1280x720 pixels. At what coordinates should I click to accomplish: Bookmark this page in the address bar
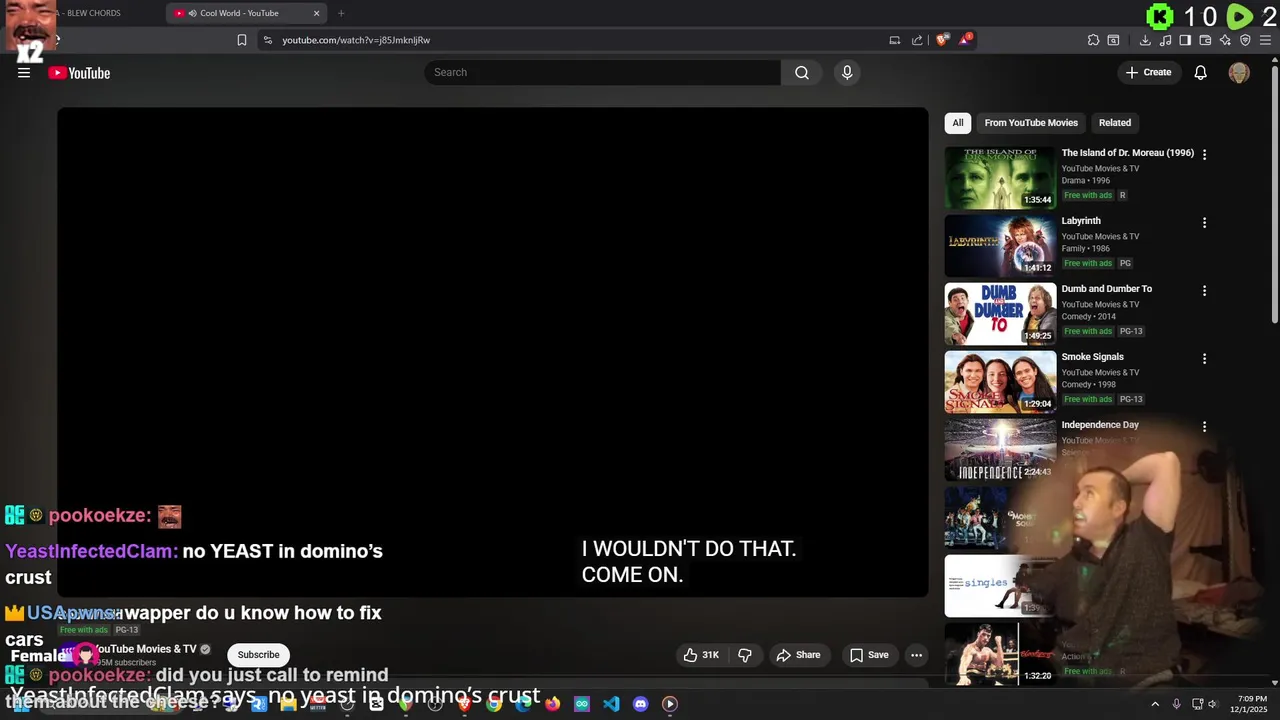click(242, 40)
